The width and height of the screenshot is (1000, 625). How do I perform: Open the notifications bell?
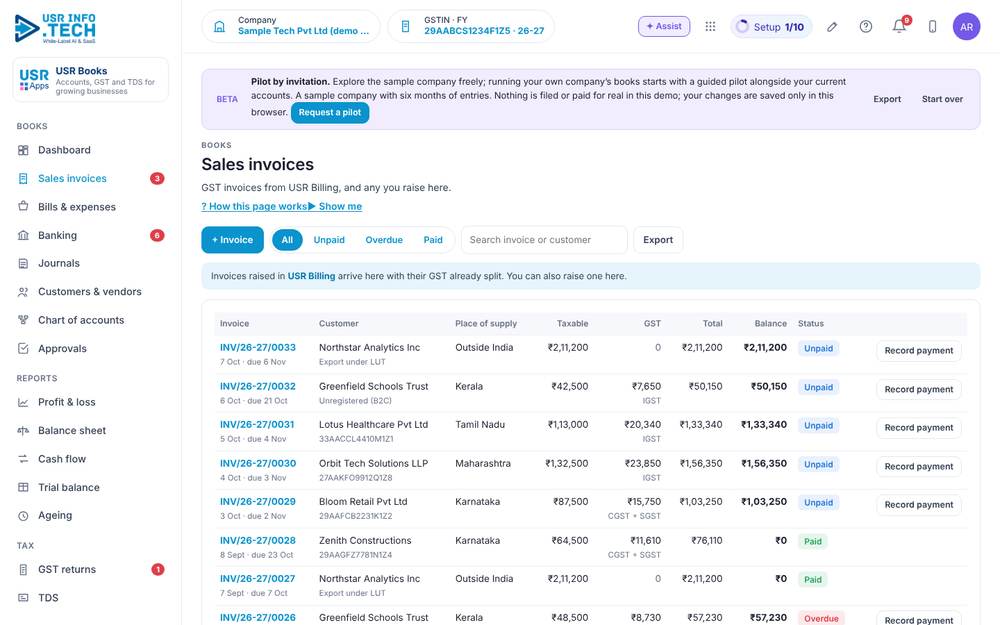click(899, 27)
